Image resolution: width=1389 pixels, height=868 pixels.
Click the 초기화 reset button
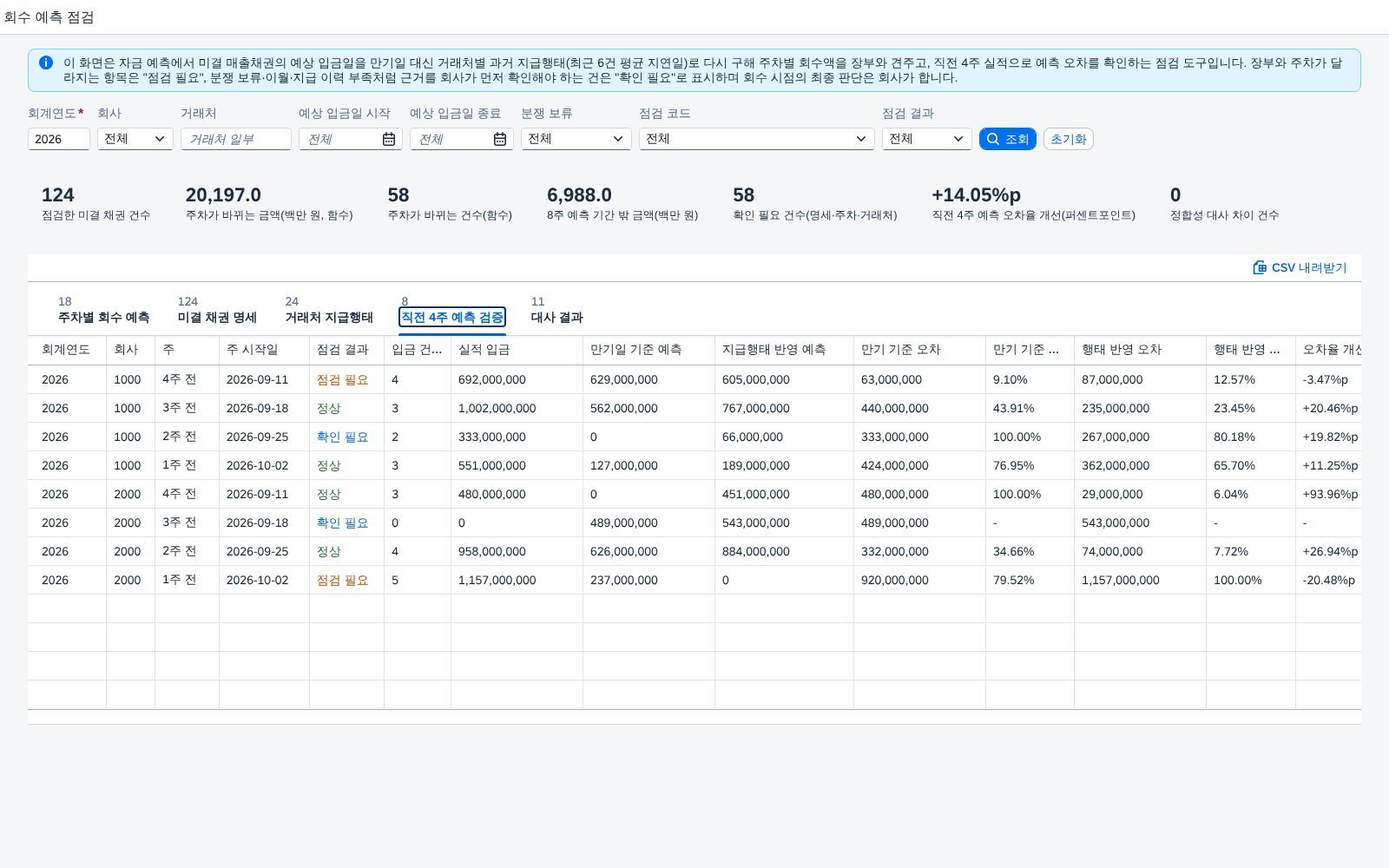tap(1068, 139)
